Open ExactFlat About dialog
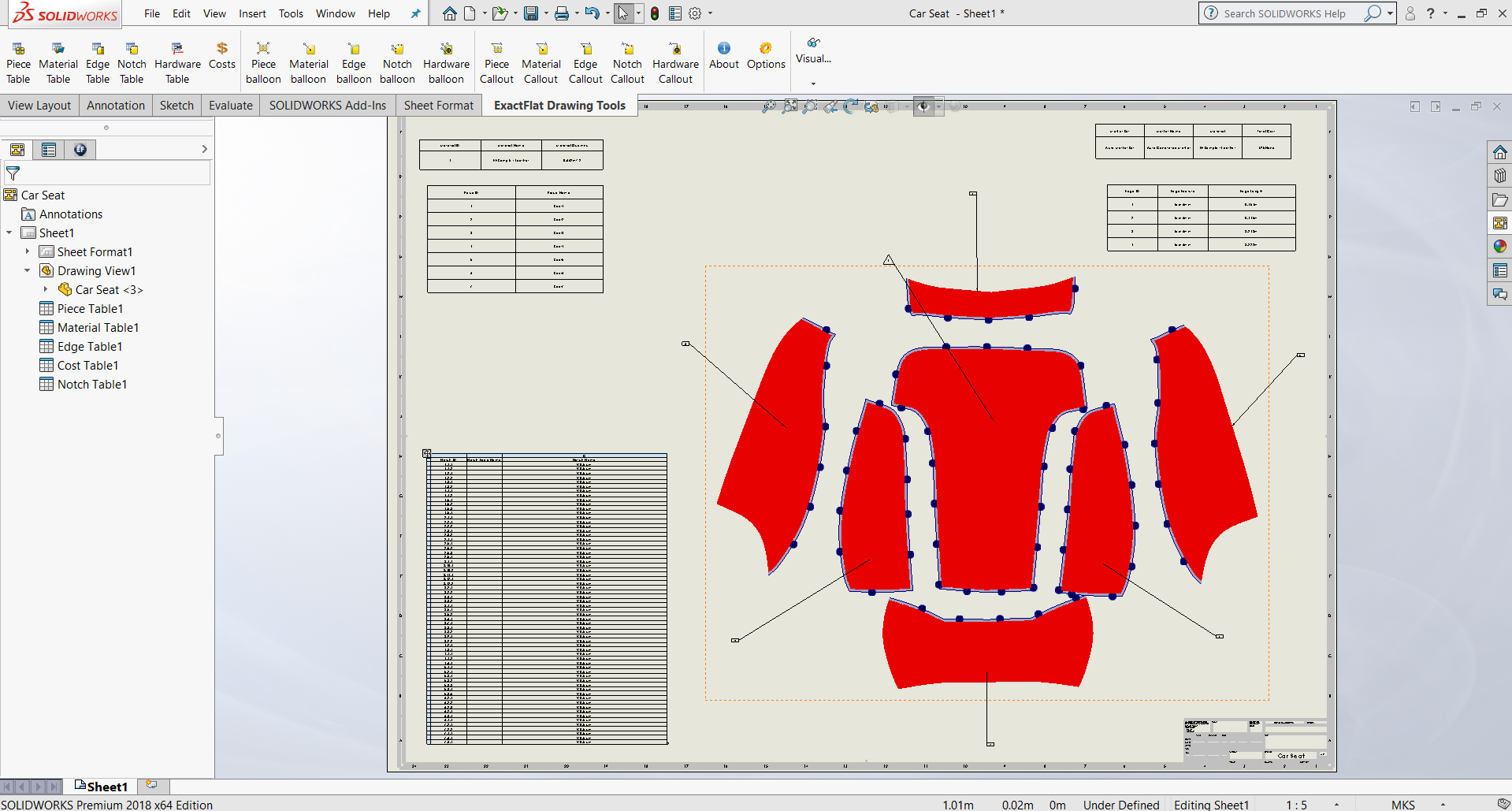This screenshot has width=1512, height=811. point(724,56)
